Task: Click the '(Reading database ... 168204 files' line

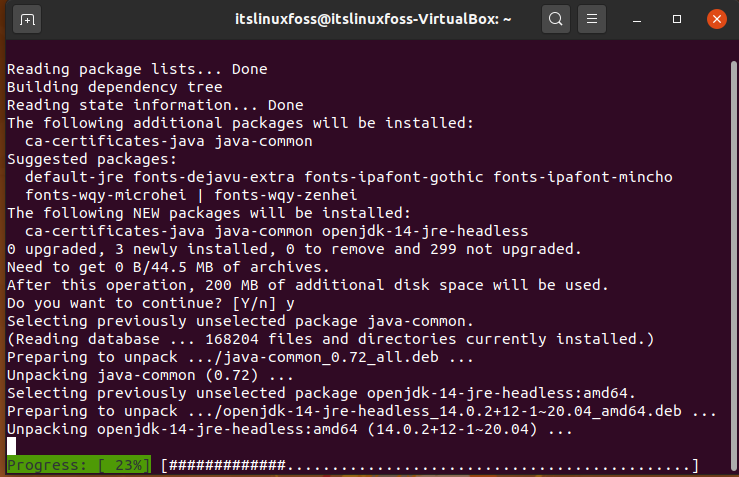Action: click(330, 339)
